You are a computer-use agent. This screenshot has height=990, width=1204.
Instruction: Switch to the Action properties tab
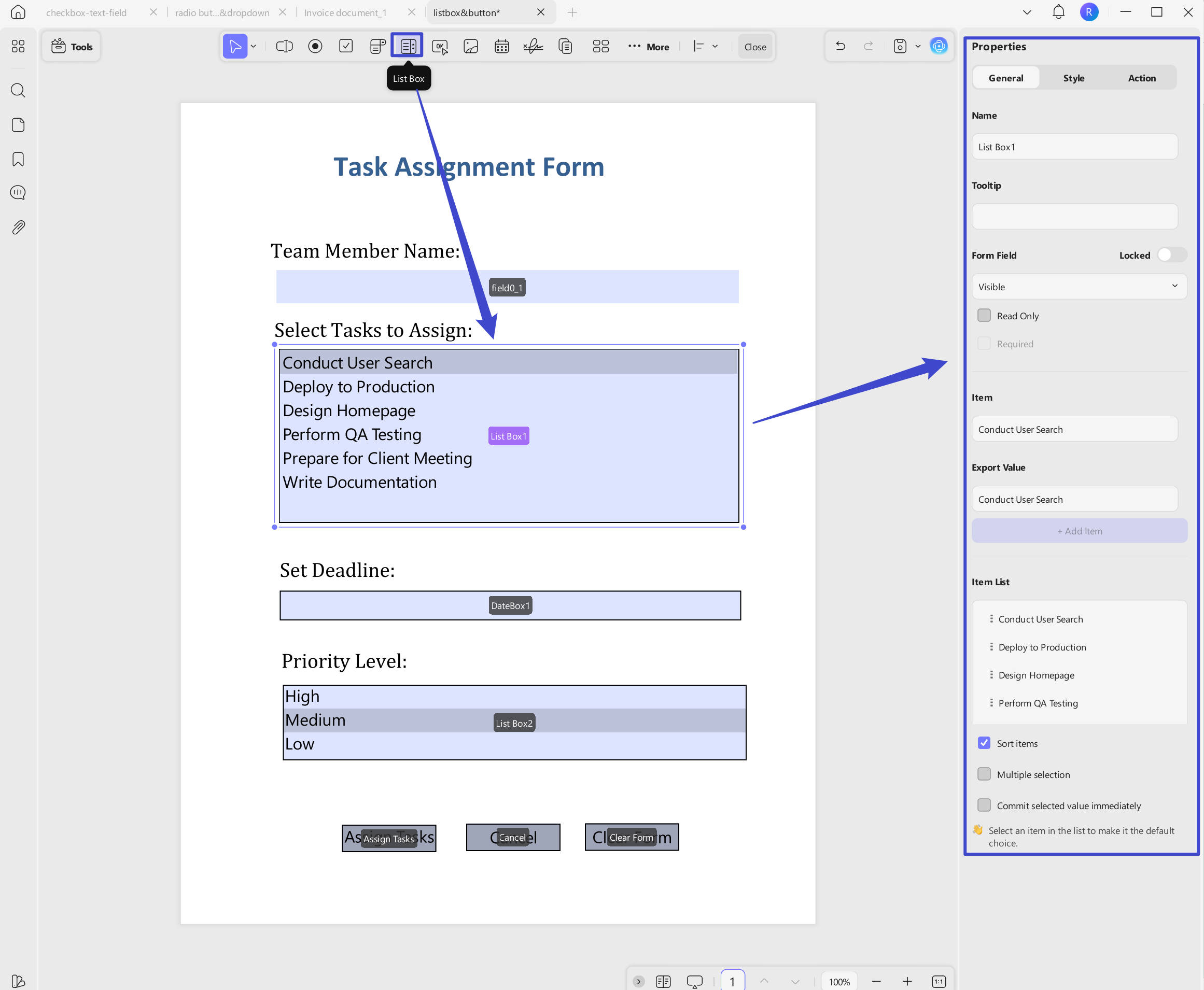point(1141,78)
